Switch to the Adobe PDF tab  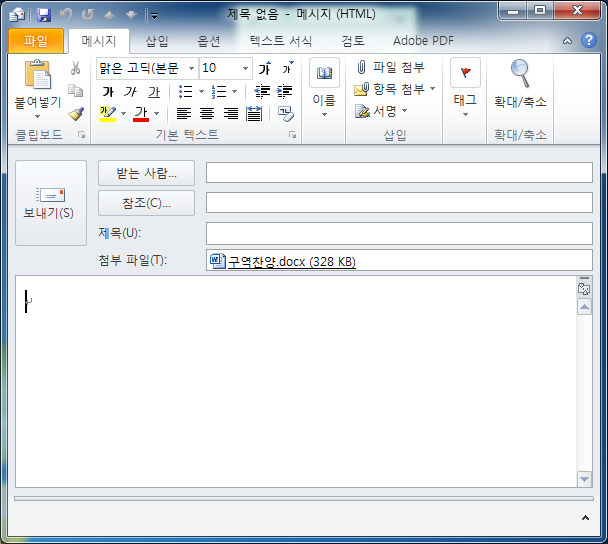coord(423,41)
